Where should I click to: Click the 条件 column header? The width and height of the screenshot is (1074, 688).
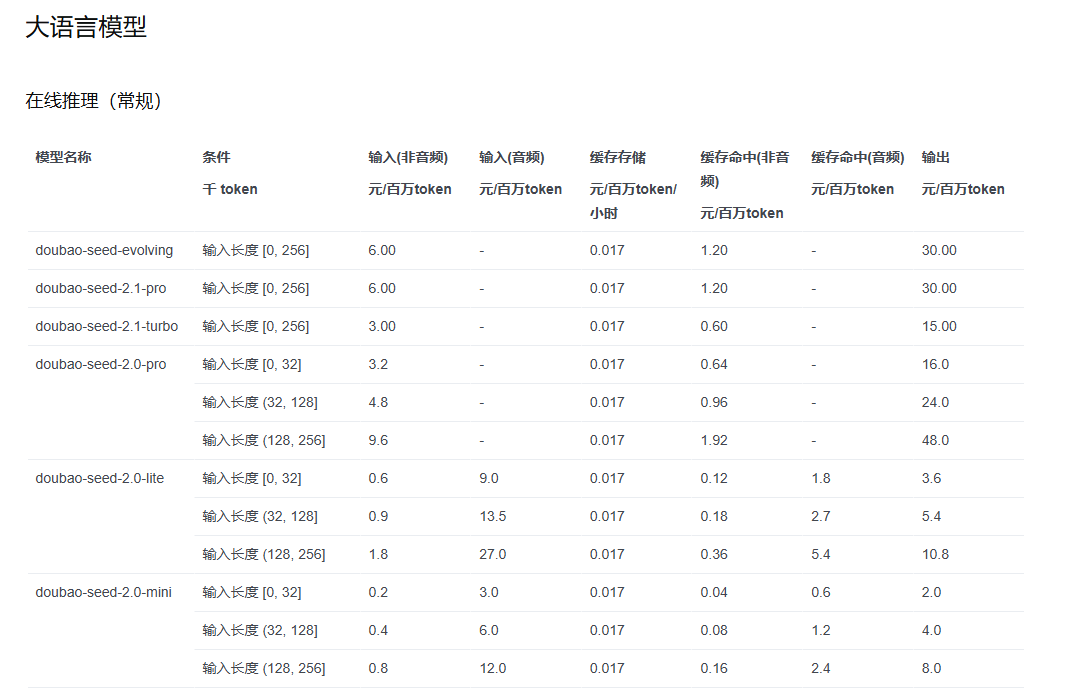coord(216,157)
